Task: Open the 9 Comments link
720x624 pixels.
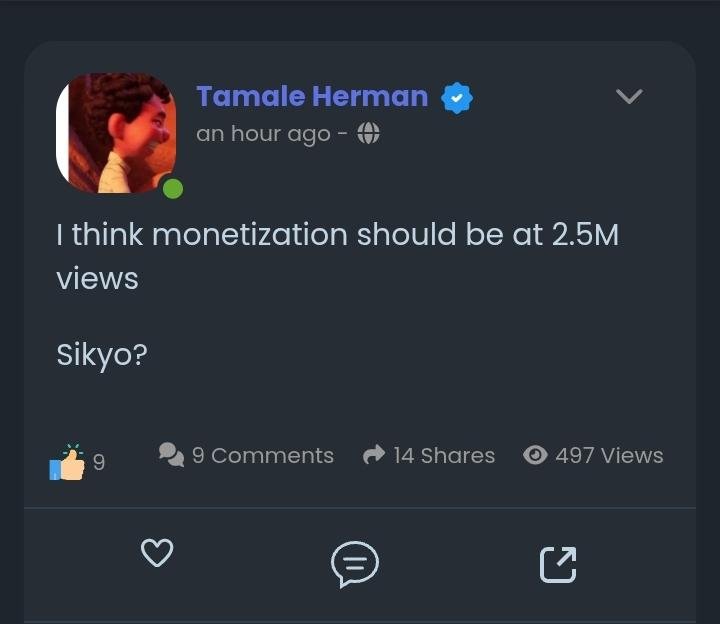Action: [263, 455]
